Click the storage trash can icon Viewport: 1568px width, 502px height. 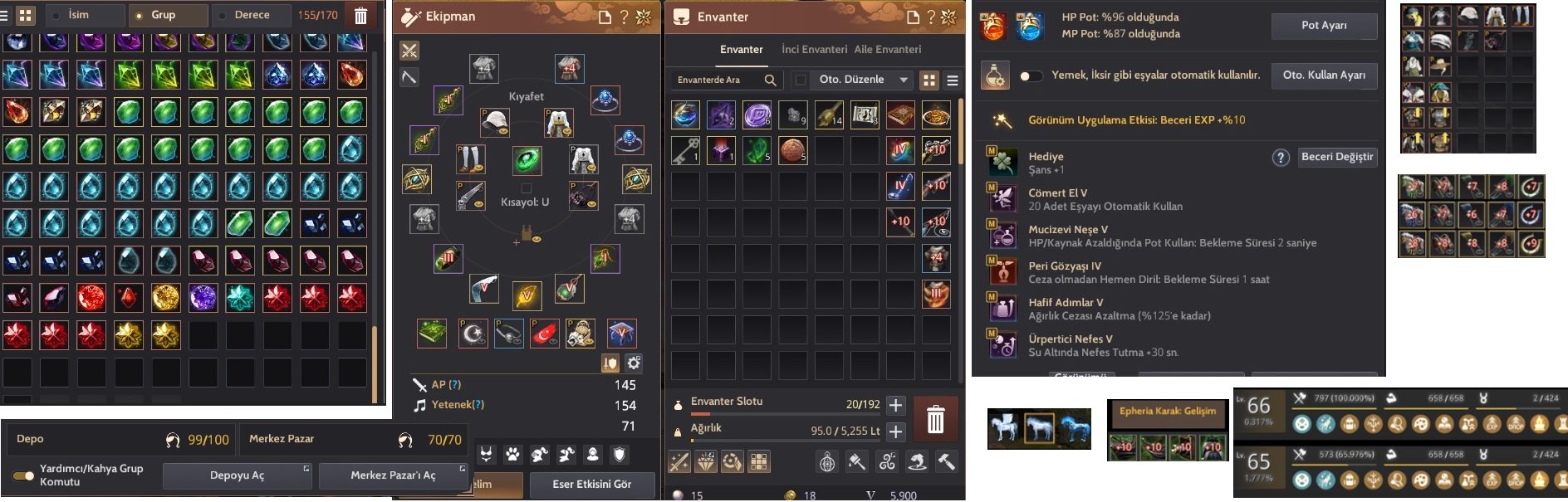(x=360, y=15)
